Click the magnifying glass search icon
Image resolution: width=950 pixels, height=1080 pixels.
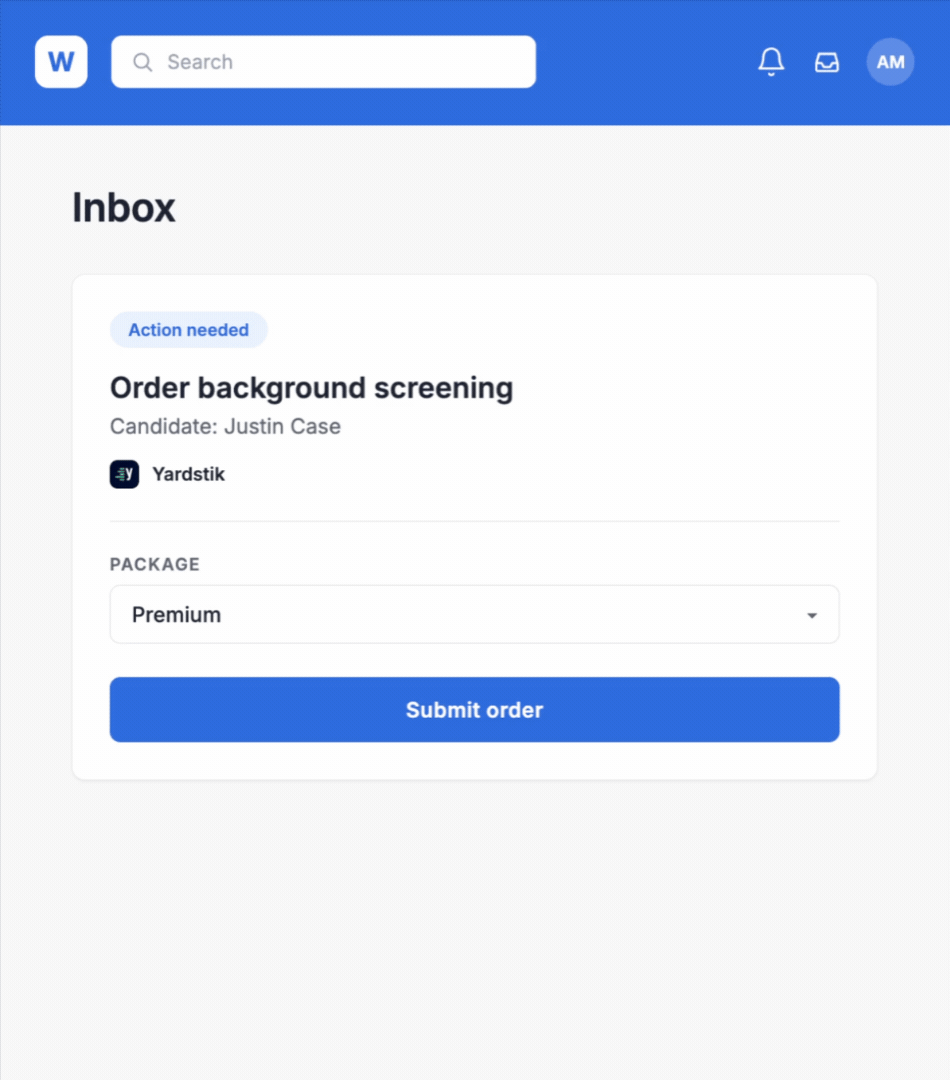143,62
